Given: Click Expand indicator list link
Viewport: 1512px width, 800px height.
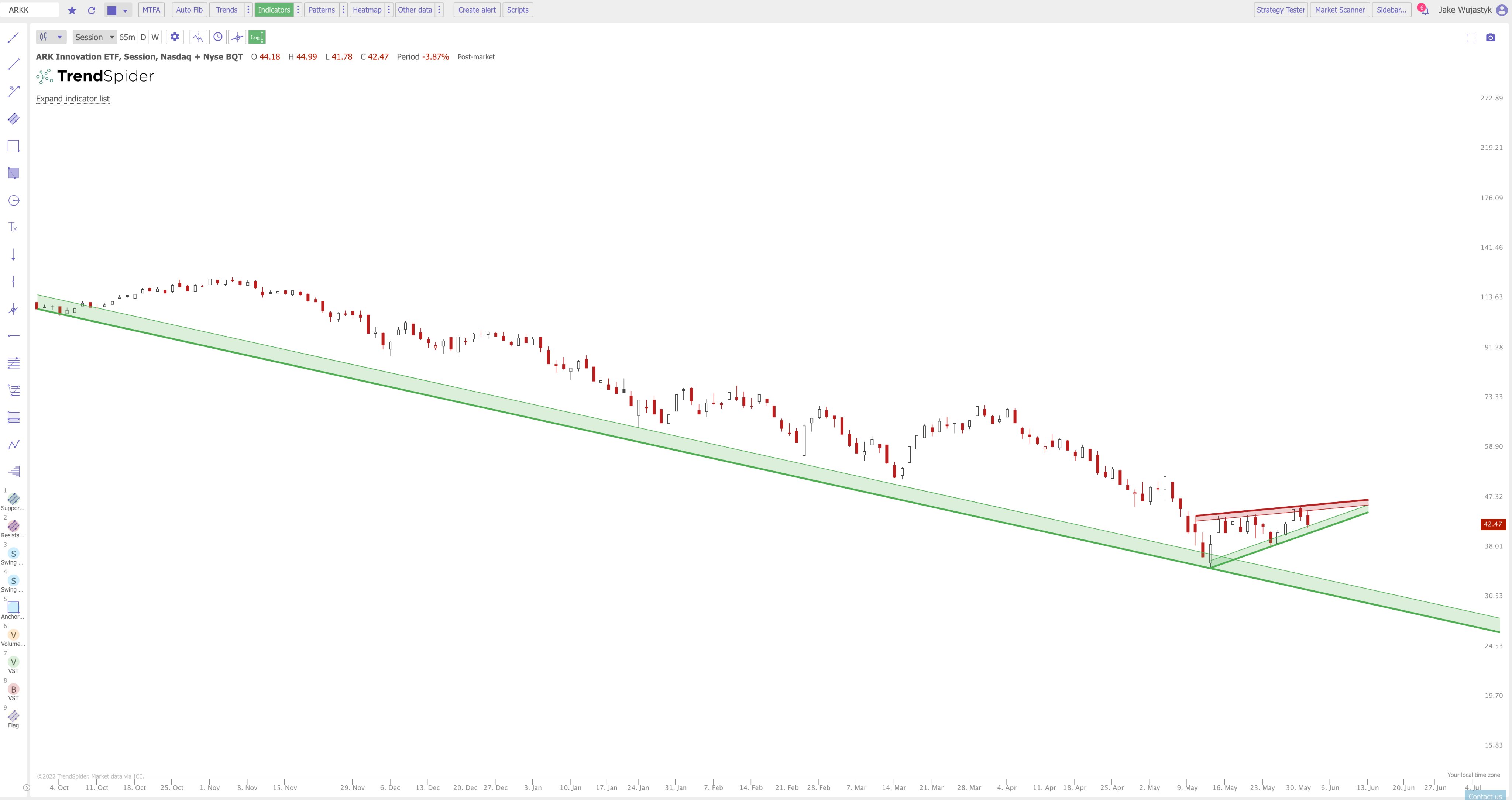Looking at the screenshot, I should tap(73, 99).
